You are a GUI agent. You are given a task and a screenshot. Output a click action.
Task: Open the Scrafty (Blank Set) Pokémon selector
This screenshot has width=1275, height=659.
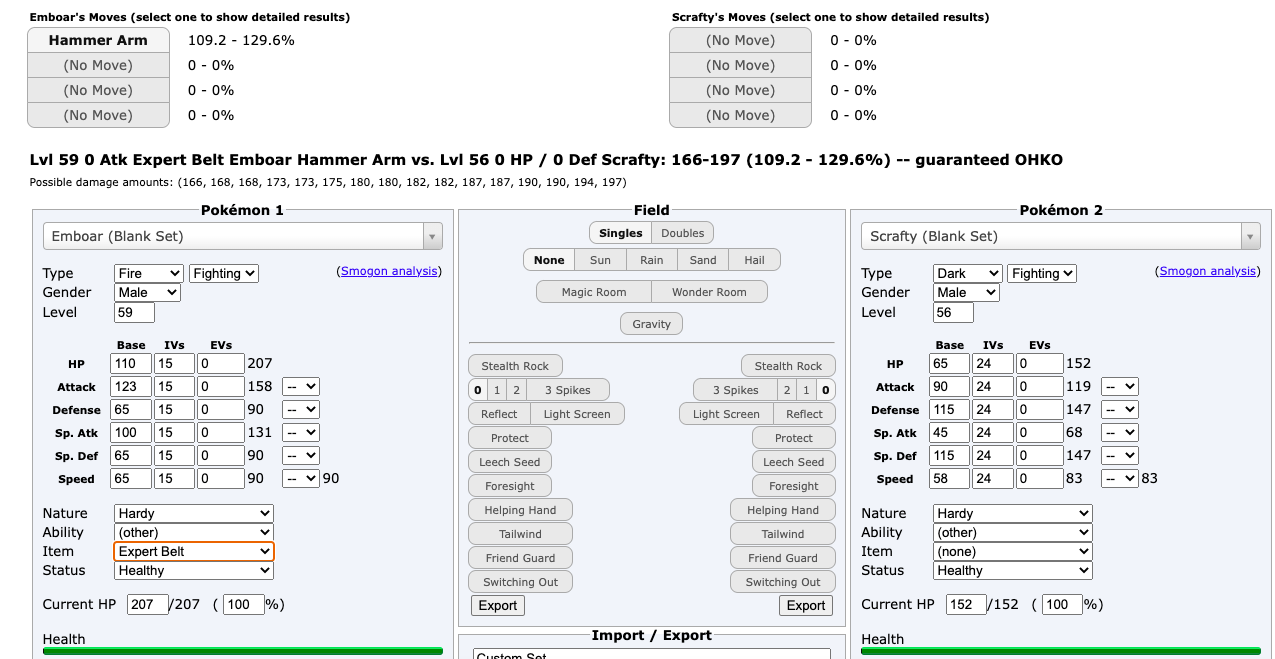click(1060, 236)
